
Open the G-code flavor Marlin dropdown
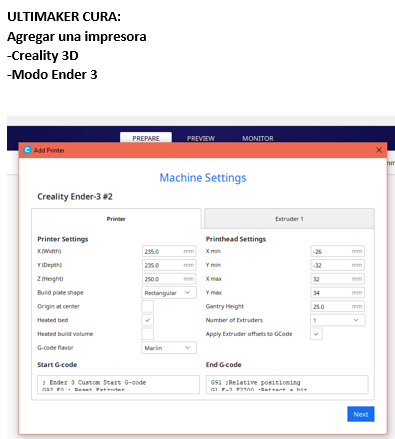(x=169, y=348)
